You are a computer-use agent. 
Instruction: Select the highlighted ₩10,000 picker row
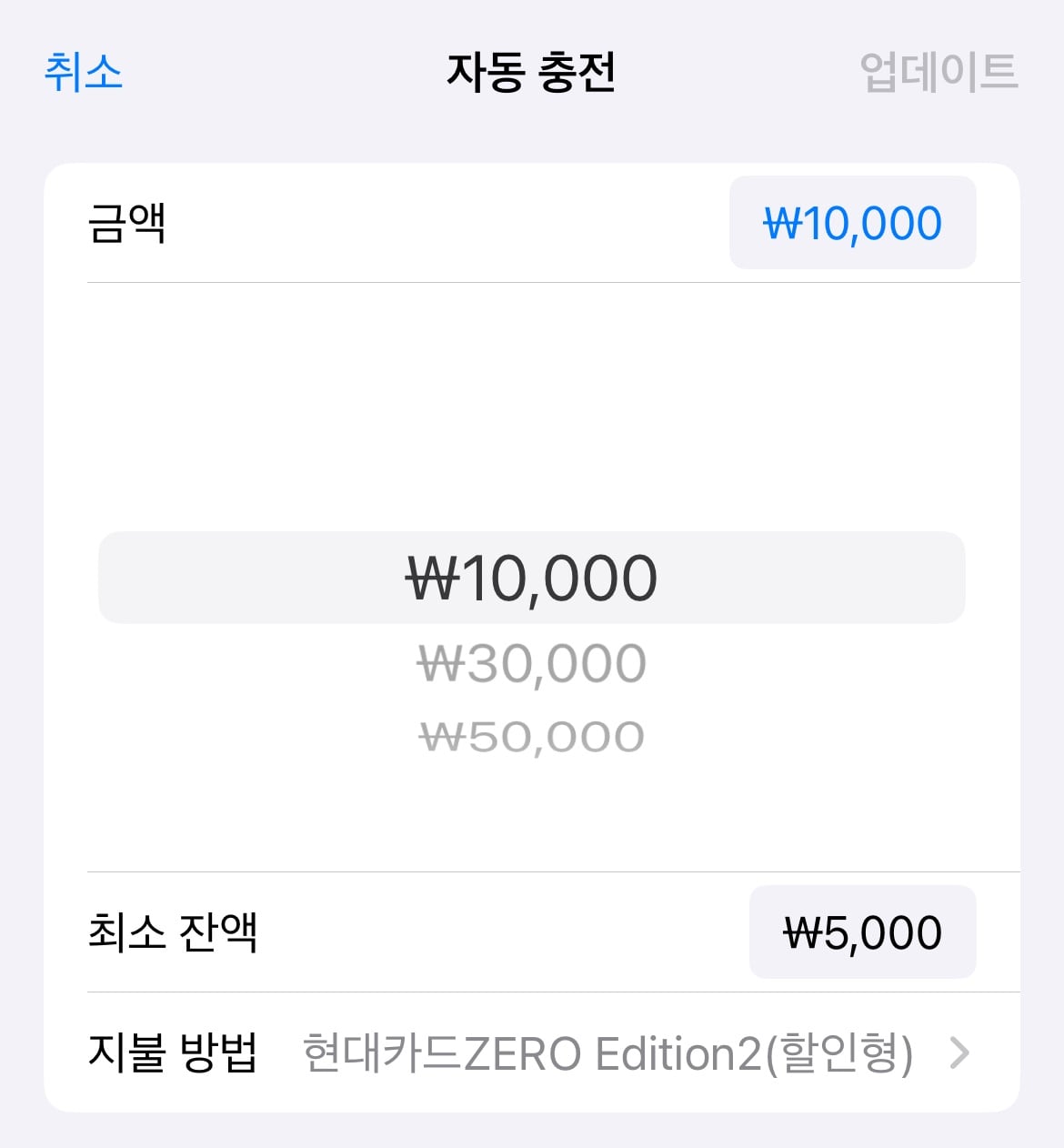tap(531, 579)
